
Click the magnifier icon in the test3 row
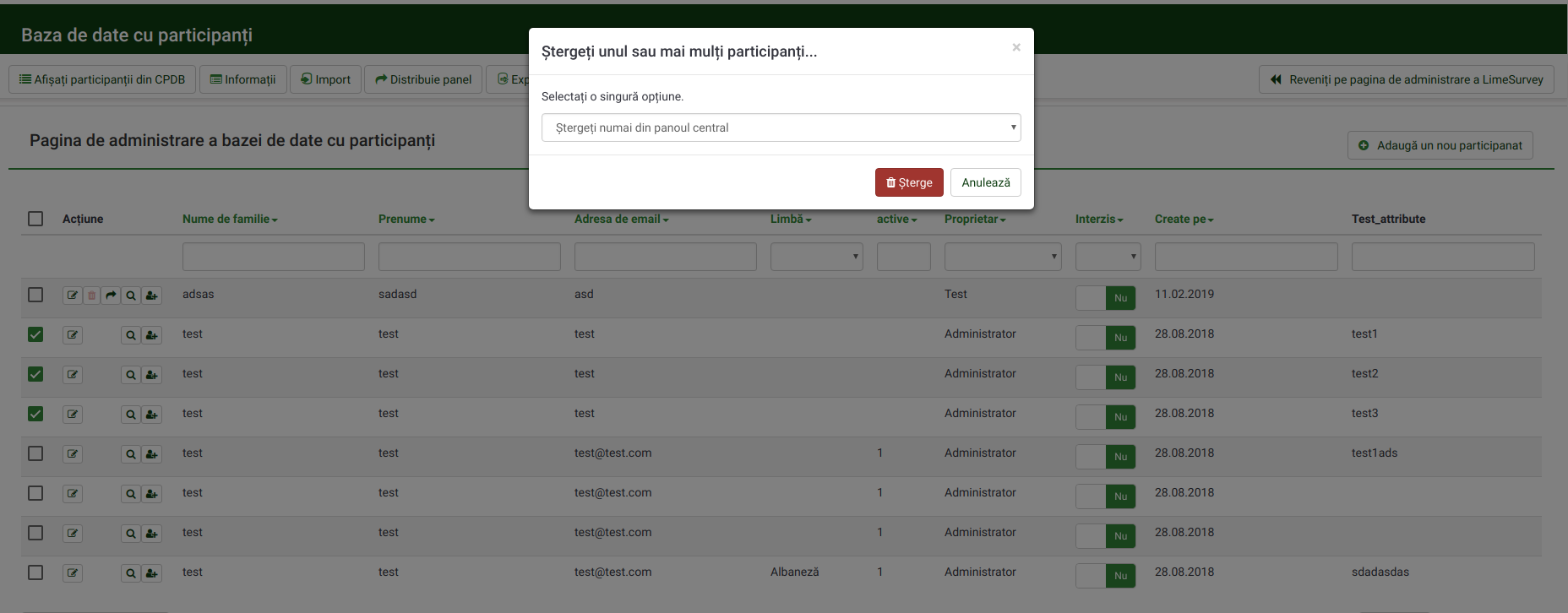(131, 415)
